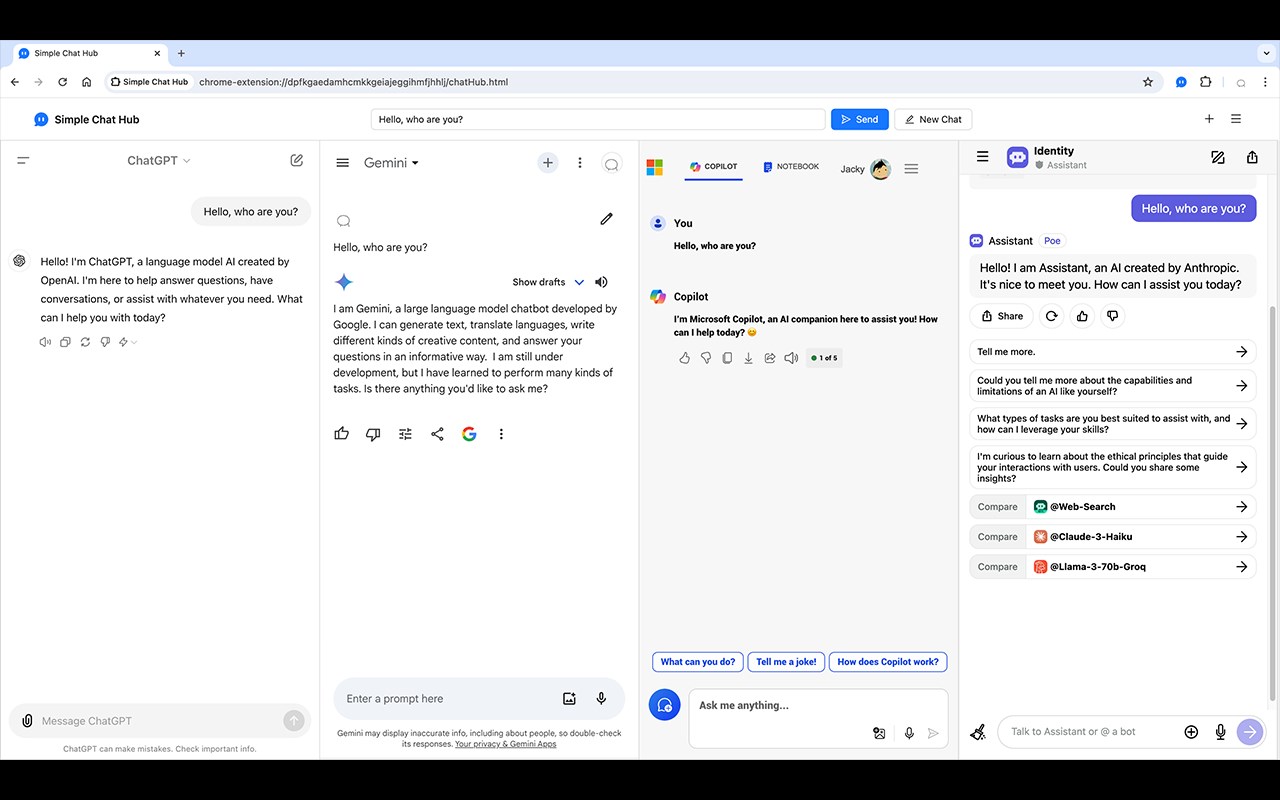Screen dimensions: 1280x800
Task: Focus the shared prompt input field
Action: click(598, 119)
